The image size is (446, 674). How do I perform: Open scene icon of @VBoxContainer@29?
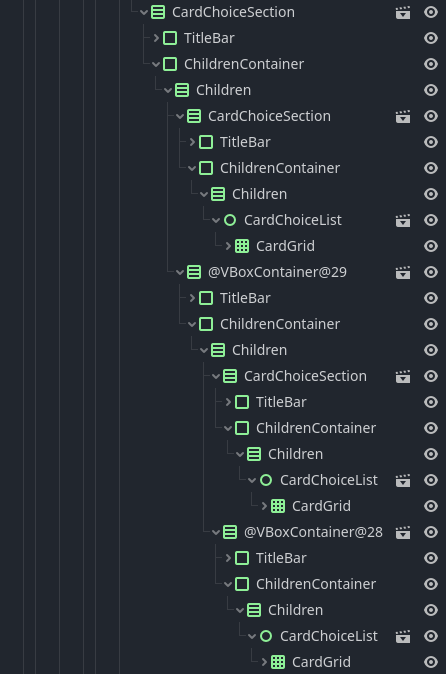click(403, 273)
